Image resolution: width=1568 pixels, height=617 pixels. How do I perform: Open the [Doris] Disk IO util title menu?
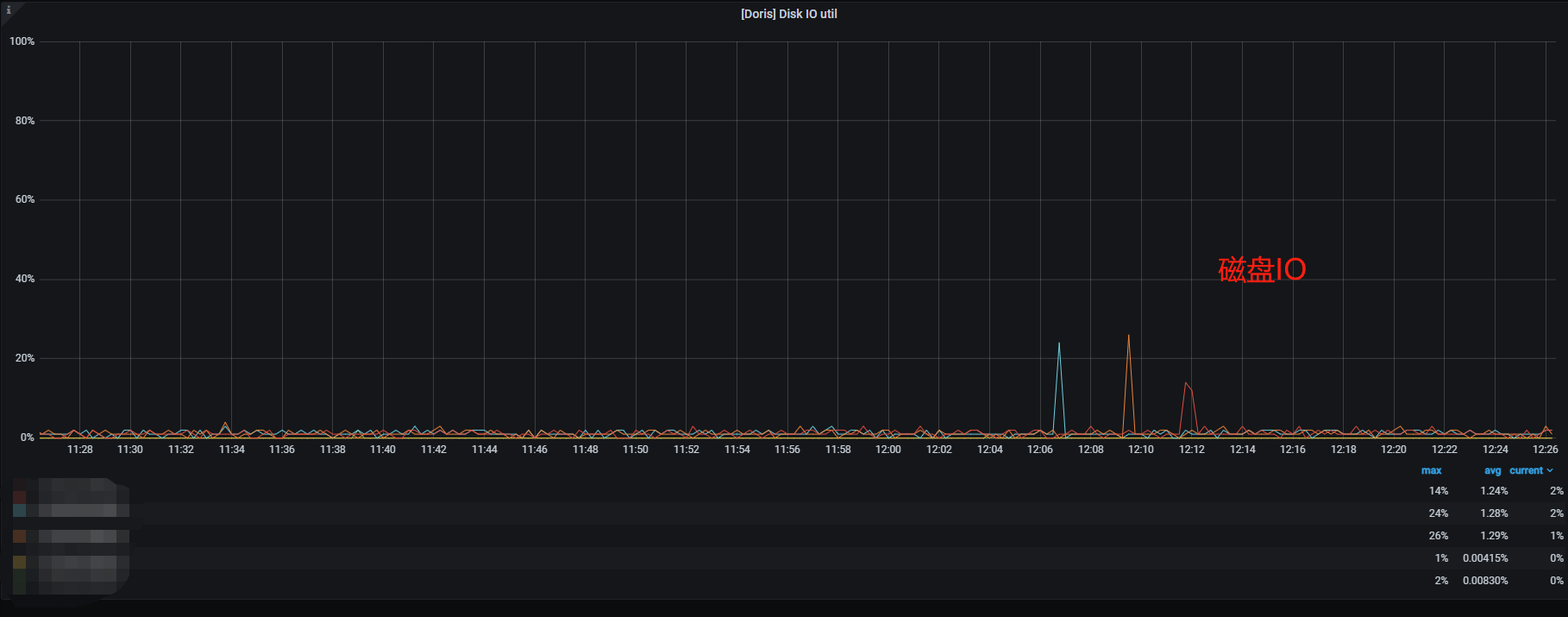tap(788, 14)
